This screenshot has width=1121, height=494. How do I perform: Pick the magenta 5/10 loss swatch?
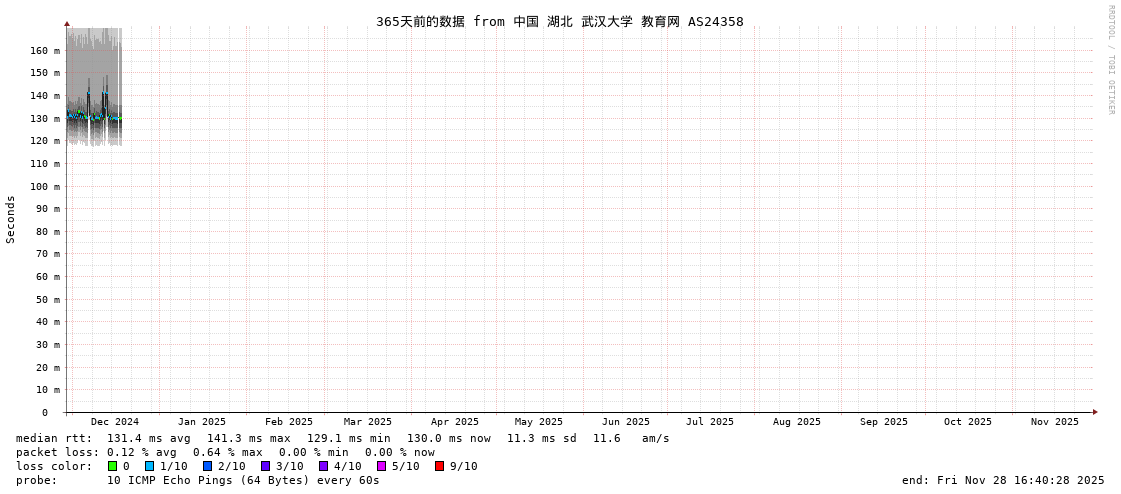tap(382, 466)
